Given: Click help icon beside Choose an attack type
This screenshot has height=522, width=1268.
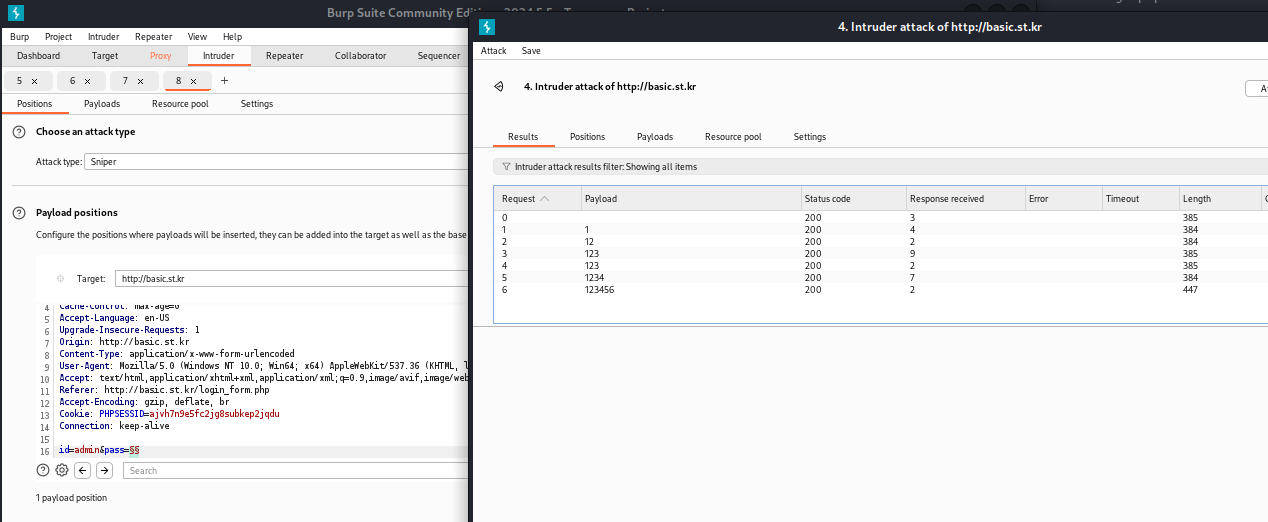Looking at the screenshot, I should 19,132.
